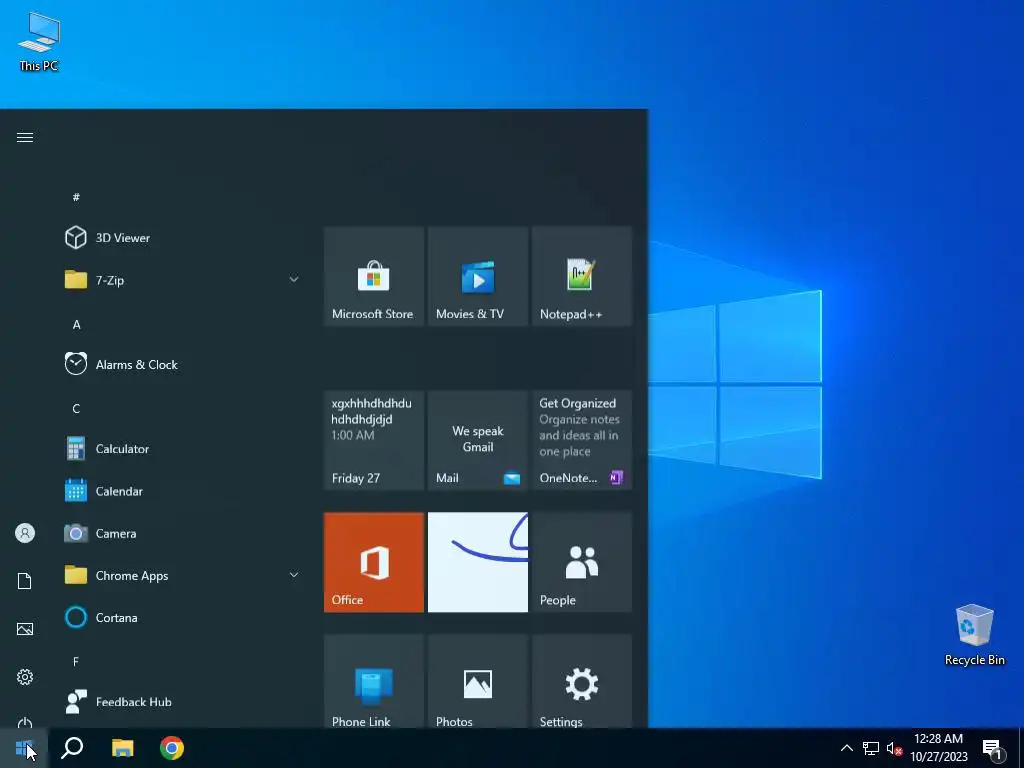
Task: Open the OneNote Get Organized tile
Action: pyautogui.click(x=581, y=440)
